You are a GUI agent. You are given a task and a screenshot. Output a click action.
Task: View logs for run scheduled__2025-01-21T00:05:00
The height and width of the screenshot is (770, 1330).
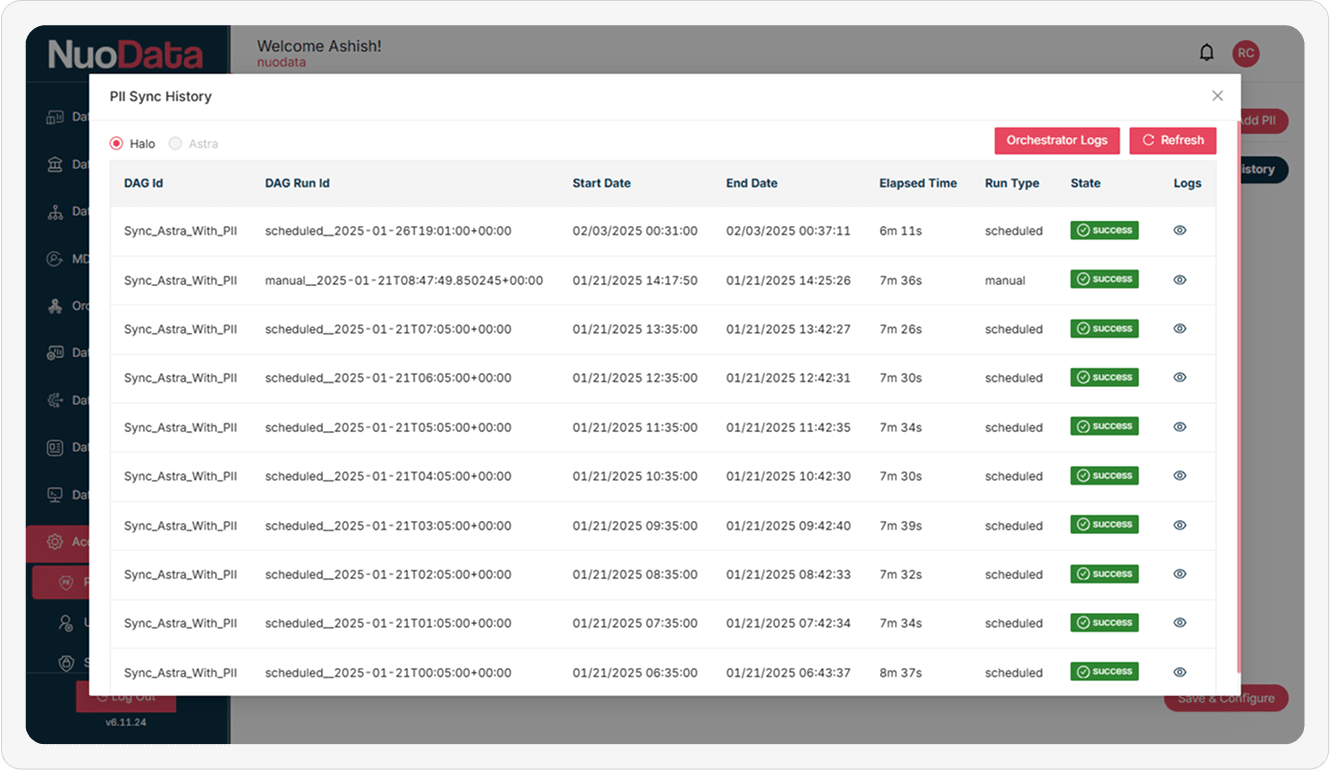tap(1180, 673)
